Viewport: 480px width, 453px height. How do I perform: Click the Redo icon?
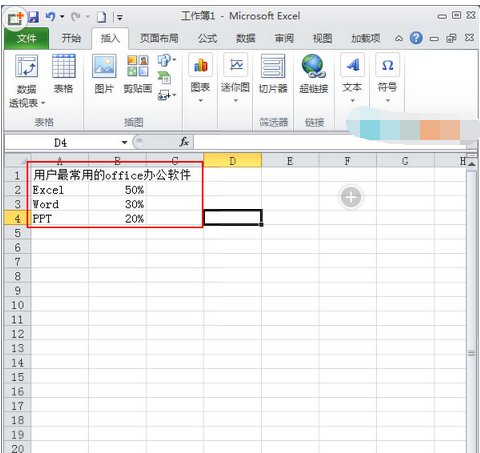coord(75,16)
